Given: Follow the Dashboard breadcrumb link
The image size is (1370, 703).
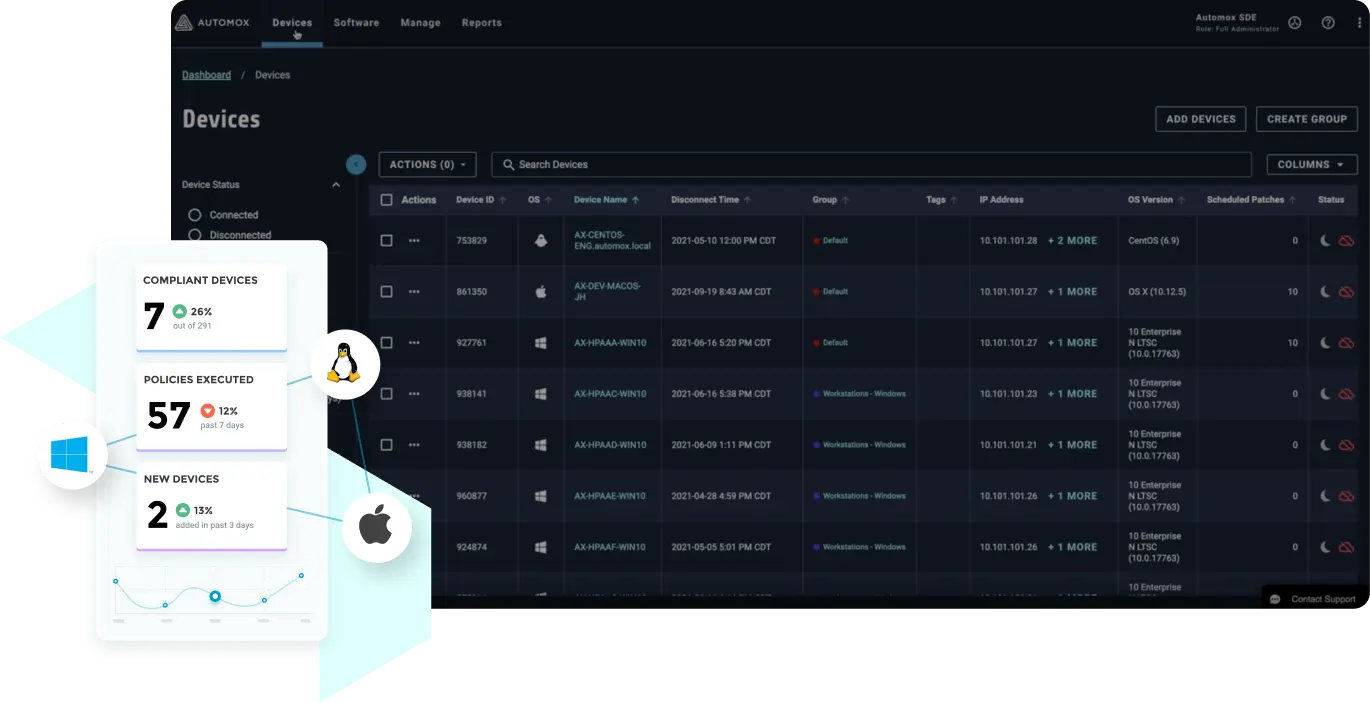Looking at the screenshot, I should coord(206,75).
